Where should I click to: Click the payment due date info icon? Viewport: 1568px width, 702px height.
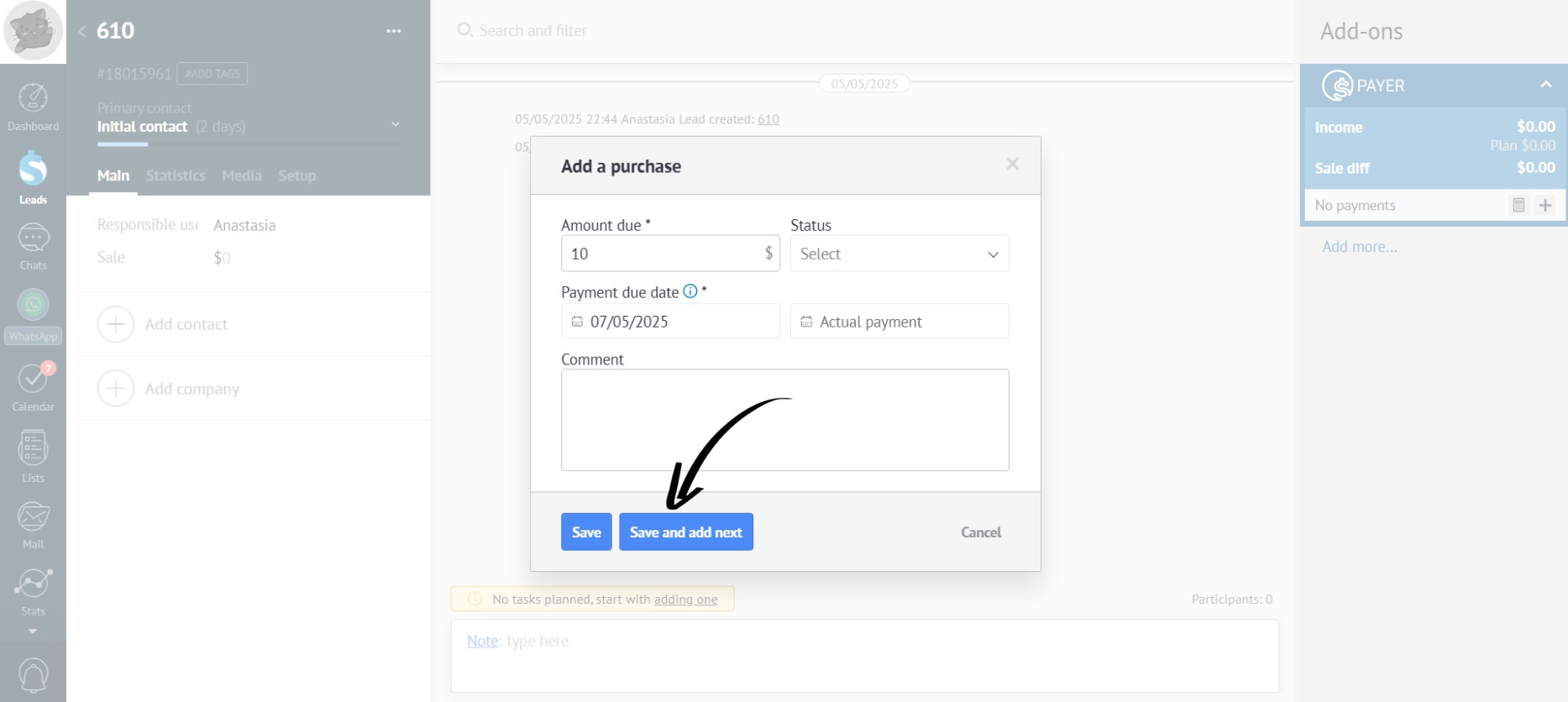[x=690, y=291]
